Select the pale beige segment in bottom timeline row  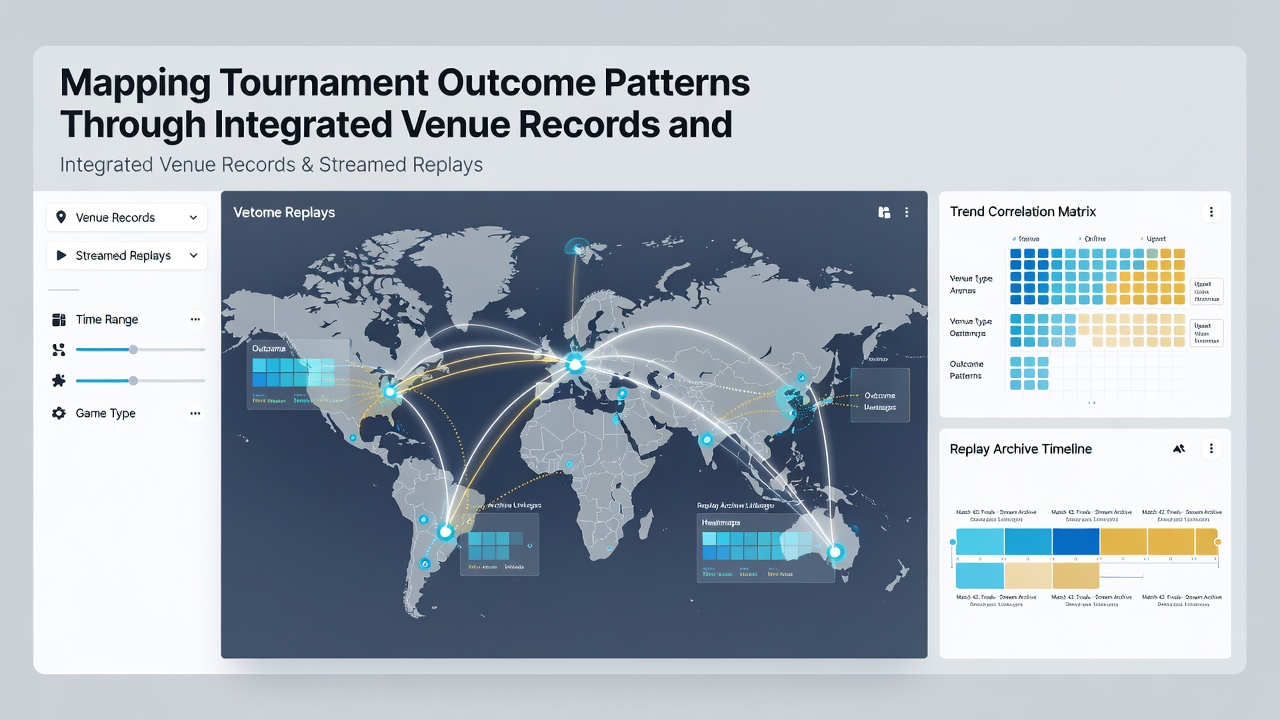click(1028, 575)
